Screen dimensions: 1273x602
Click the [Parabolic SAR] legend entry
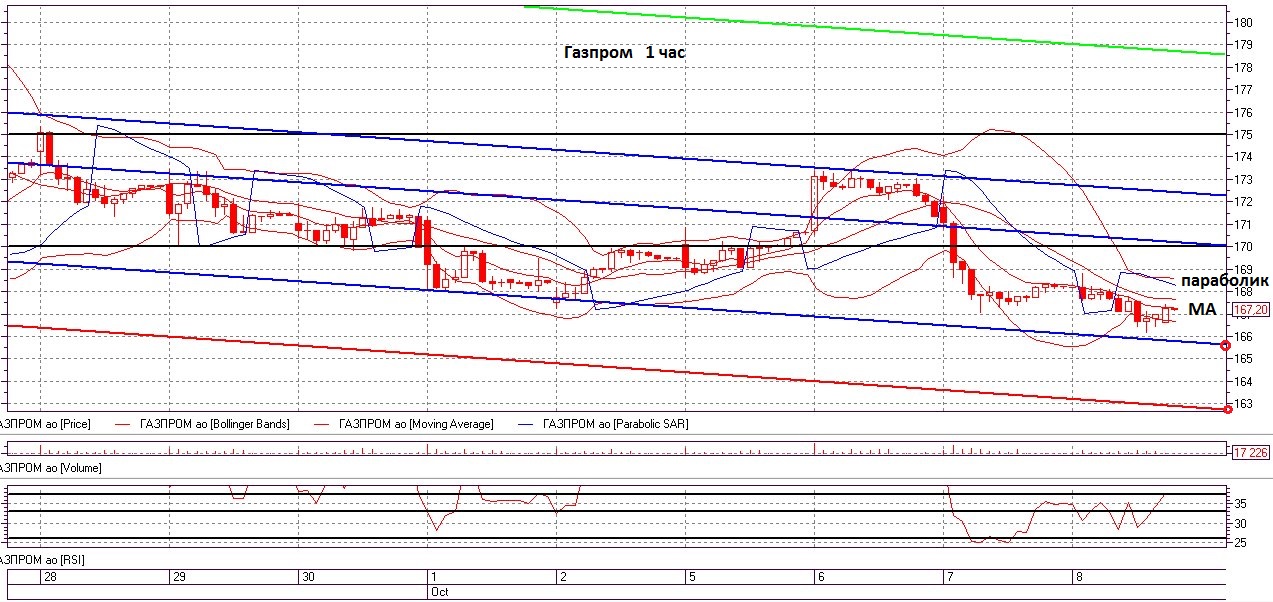click(x=615, y=424)
